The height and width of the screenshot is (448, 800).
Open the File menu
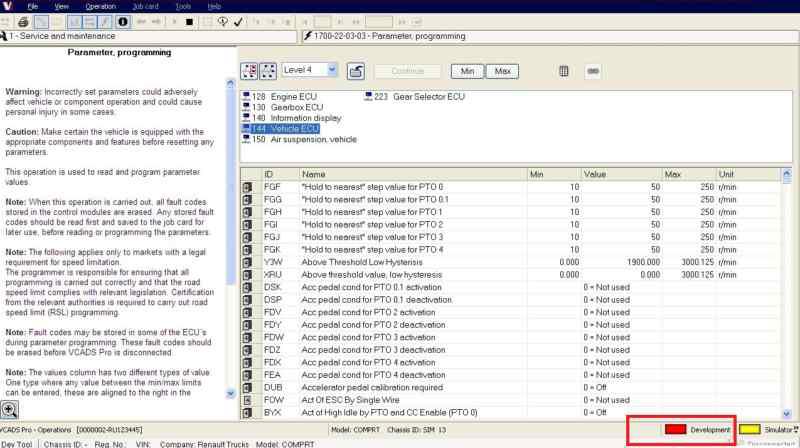pos(33,6)
